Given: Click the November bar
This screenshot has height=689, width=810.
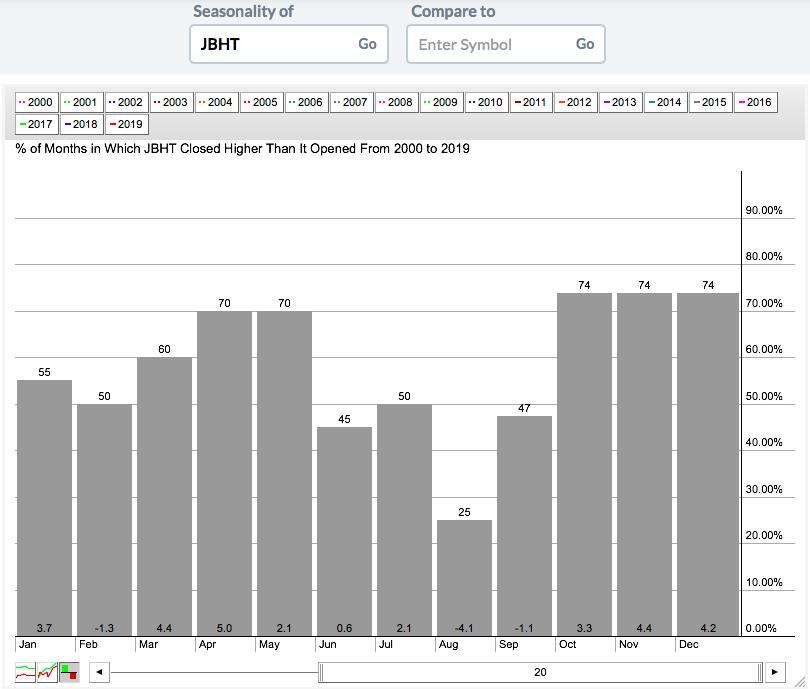Looking at the screenshot, I should click(x=644, y=465).
